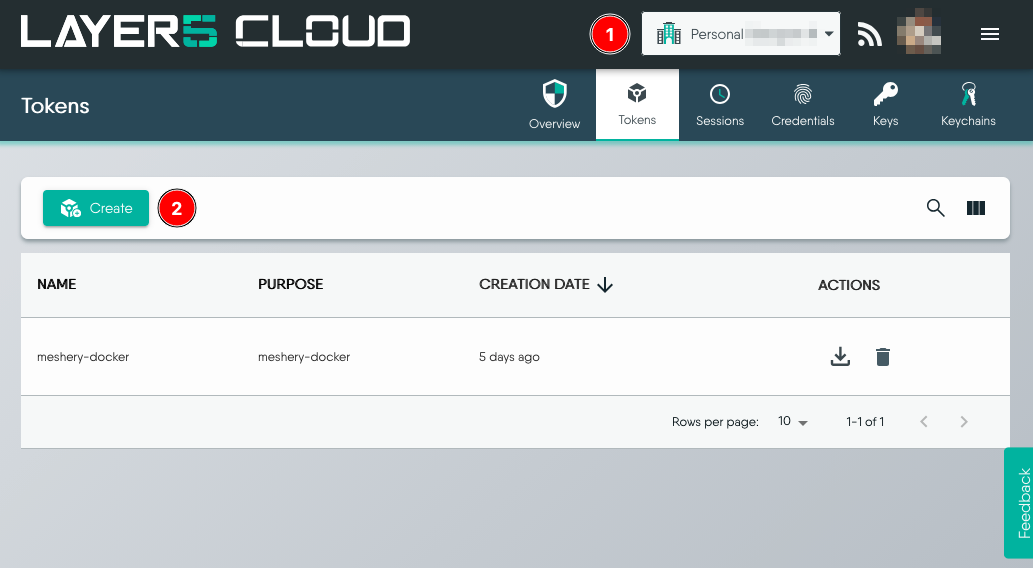Open the token search icon
The image size is (1033, 568).
[935, 208]
